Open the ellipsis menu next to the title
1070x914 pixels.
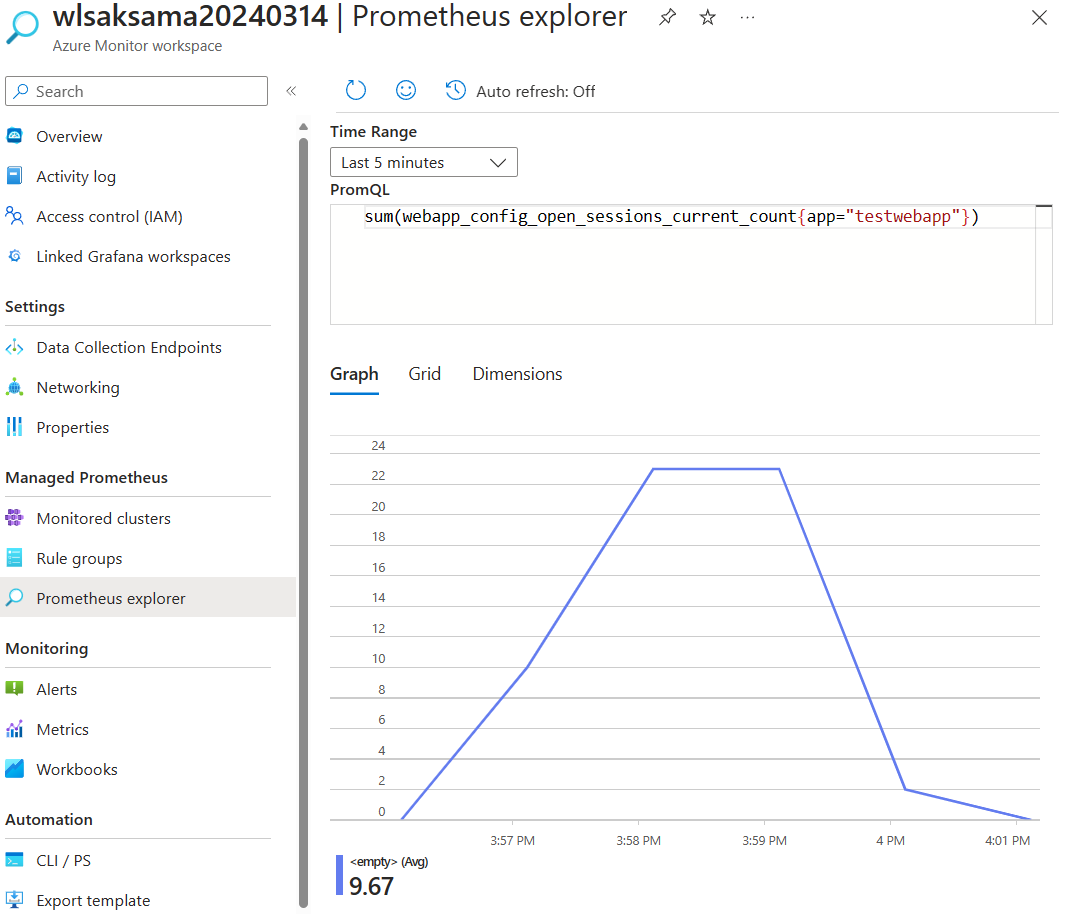(x=746, y=17)
